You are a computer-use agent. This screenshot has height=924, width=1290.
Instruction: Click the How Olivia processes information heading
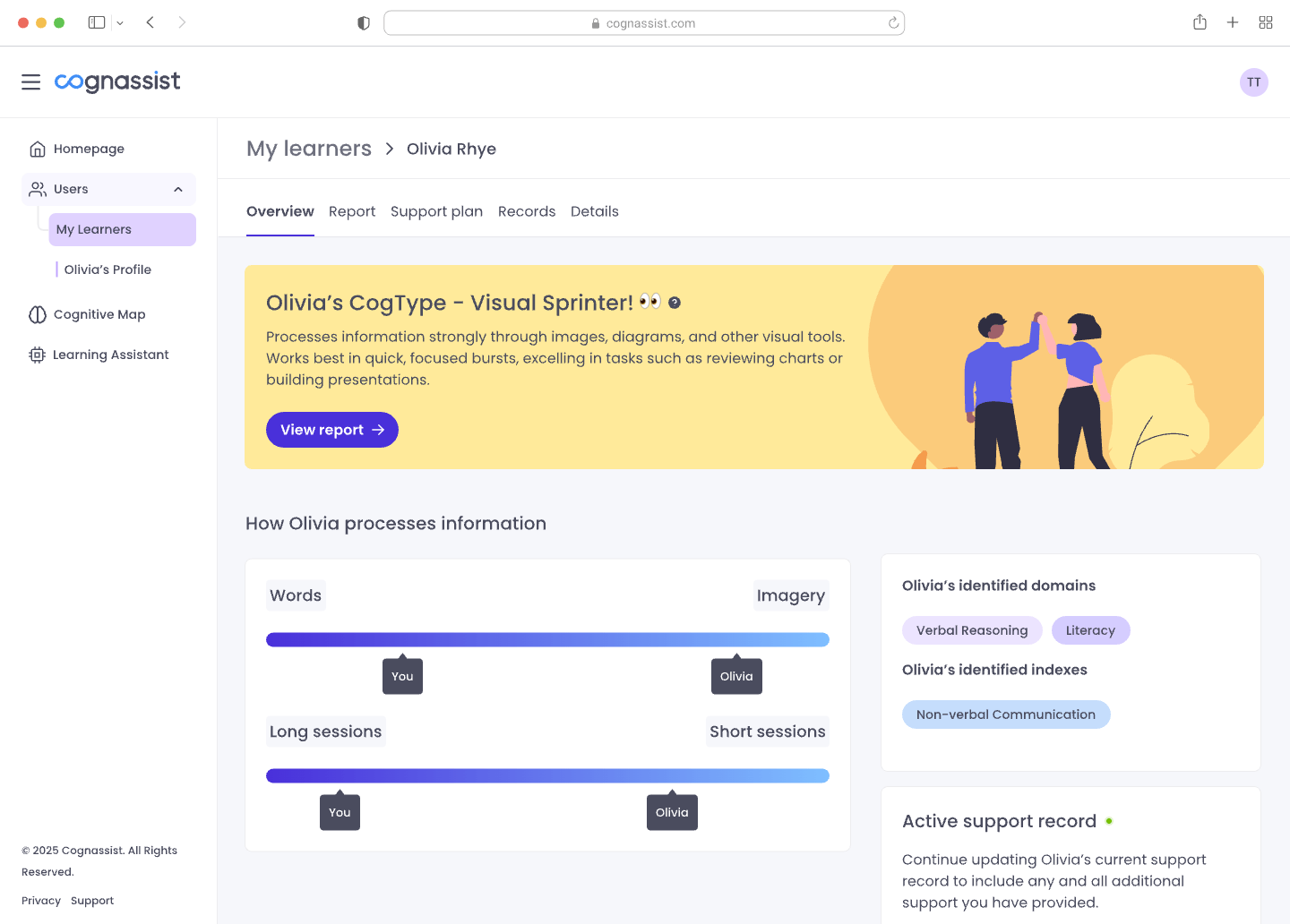point(396,524)
